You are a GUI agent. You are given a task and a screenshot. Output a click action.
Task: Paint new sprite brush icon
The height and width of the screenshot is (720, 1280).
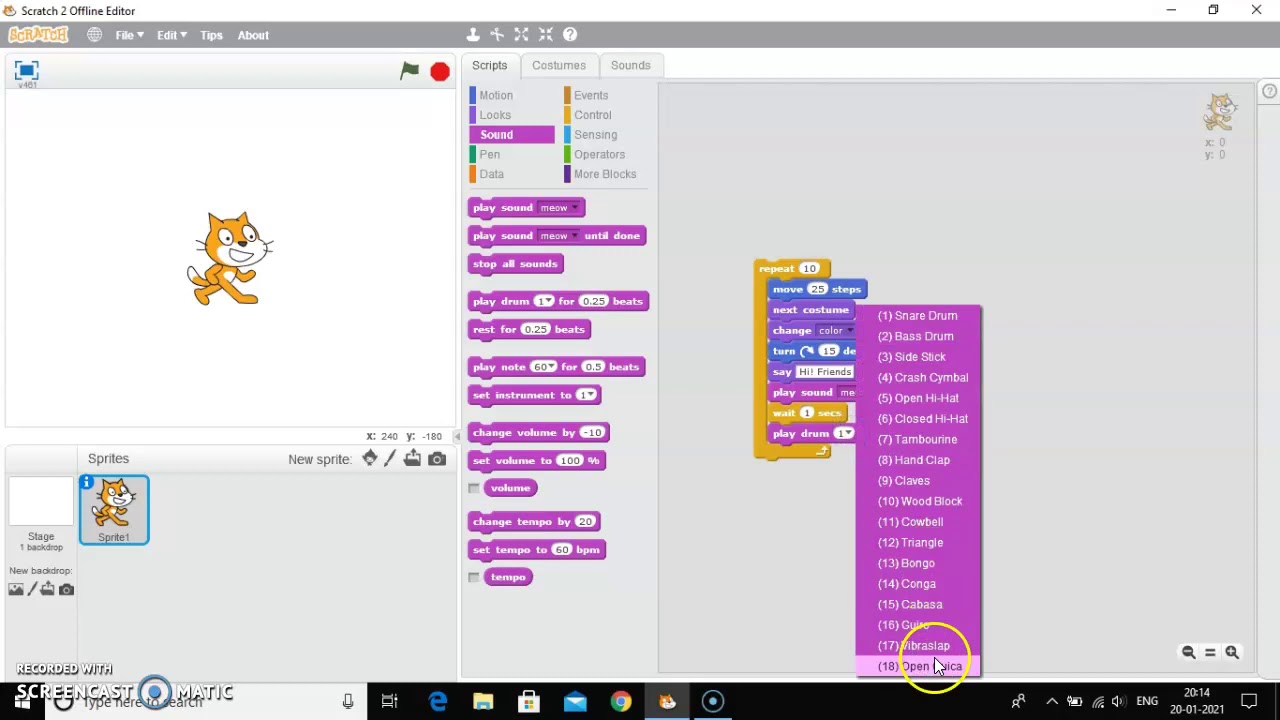(391, 458)
